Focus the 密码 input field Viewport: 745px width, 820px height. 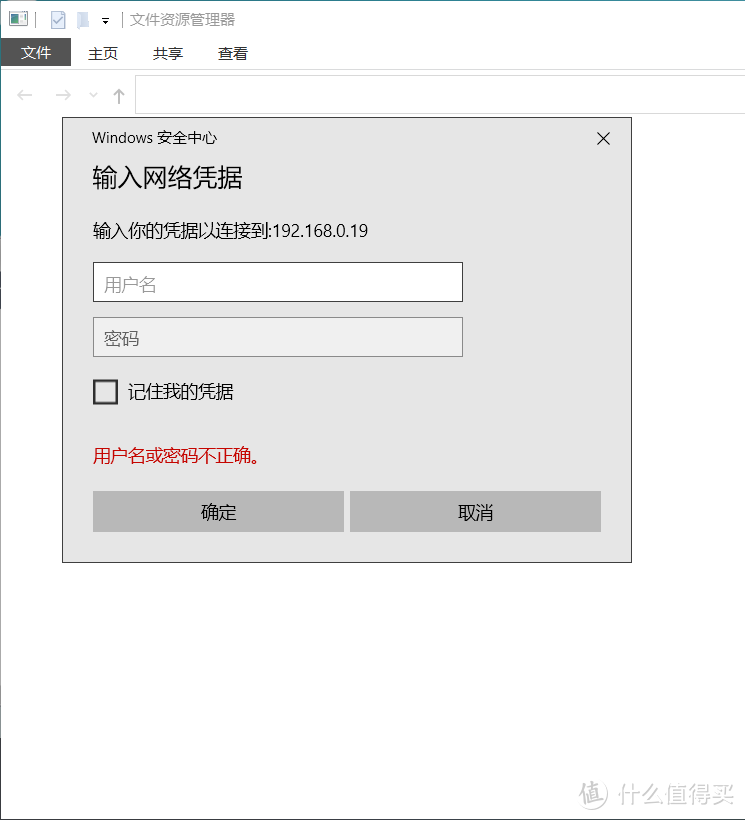point(278,337)
